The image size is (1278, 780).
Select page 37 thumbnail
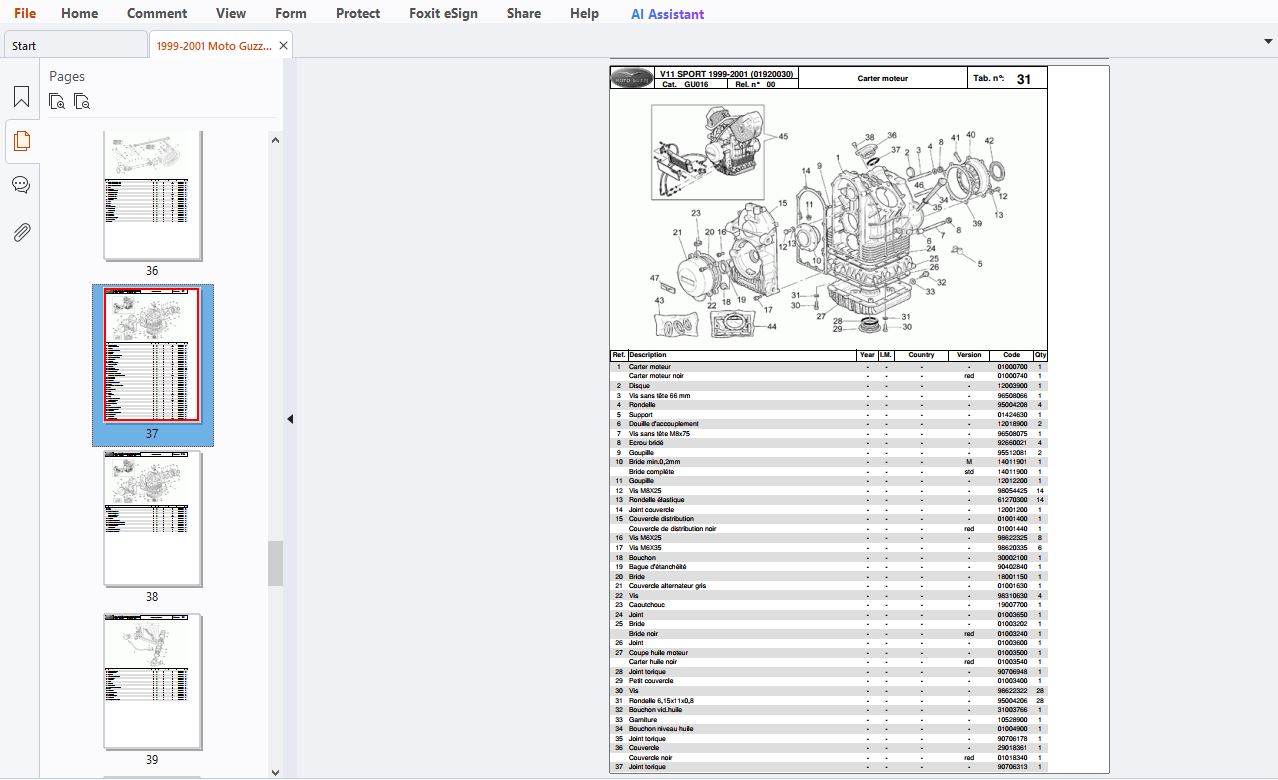[x=152, y=357]
